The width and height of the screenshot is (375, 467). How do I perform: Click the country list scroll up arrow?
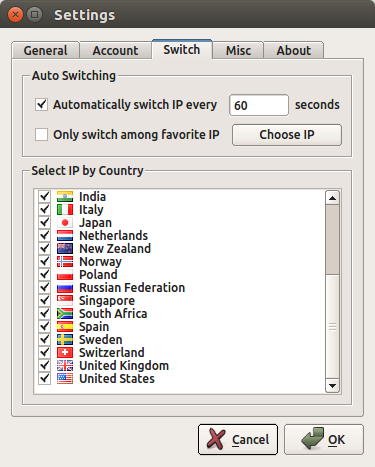(332, 198)
